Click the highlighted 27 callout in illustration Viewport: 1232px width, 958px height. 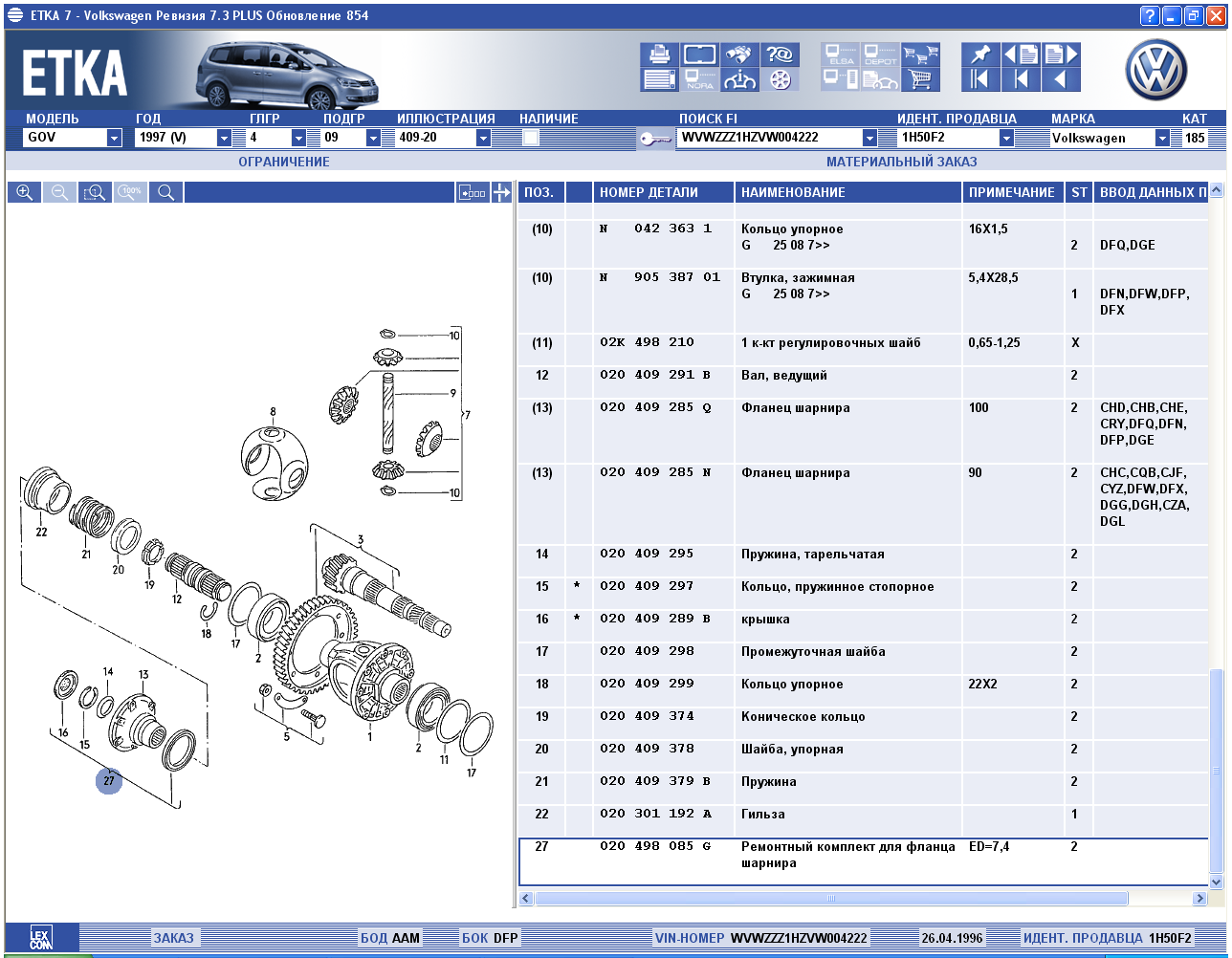click(x=108, y=780)
